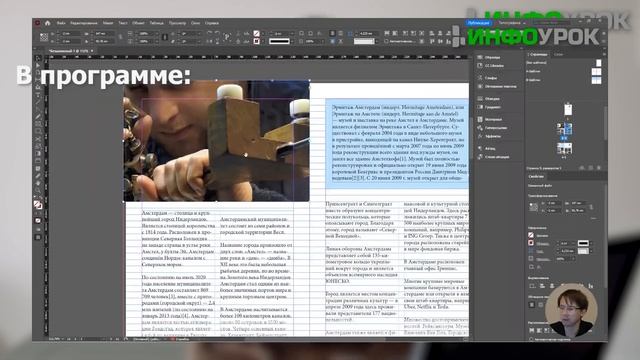Click the stroke swatch in the control bar

256,41
